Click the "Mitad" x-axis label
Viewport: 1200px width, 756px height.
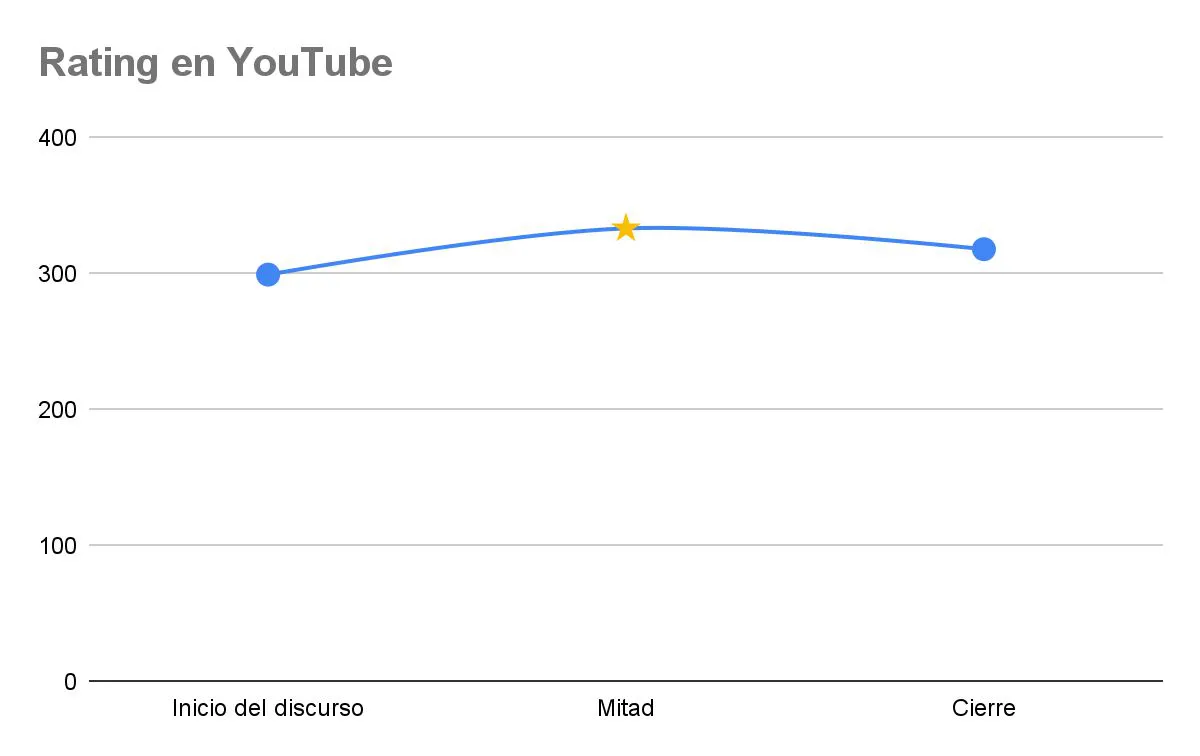pos(625,709)
